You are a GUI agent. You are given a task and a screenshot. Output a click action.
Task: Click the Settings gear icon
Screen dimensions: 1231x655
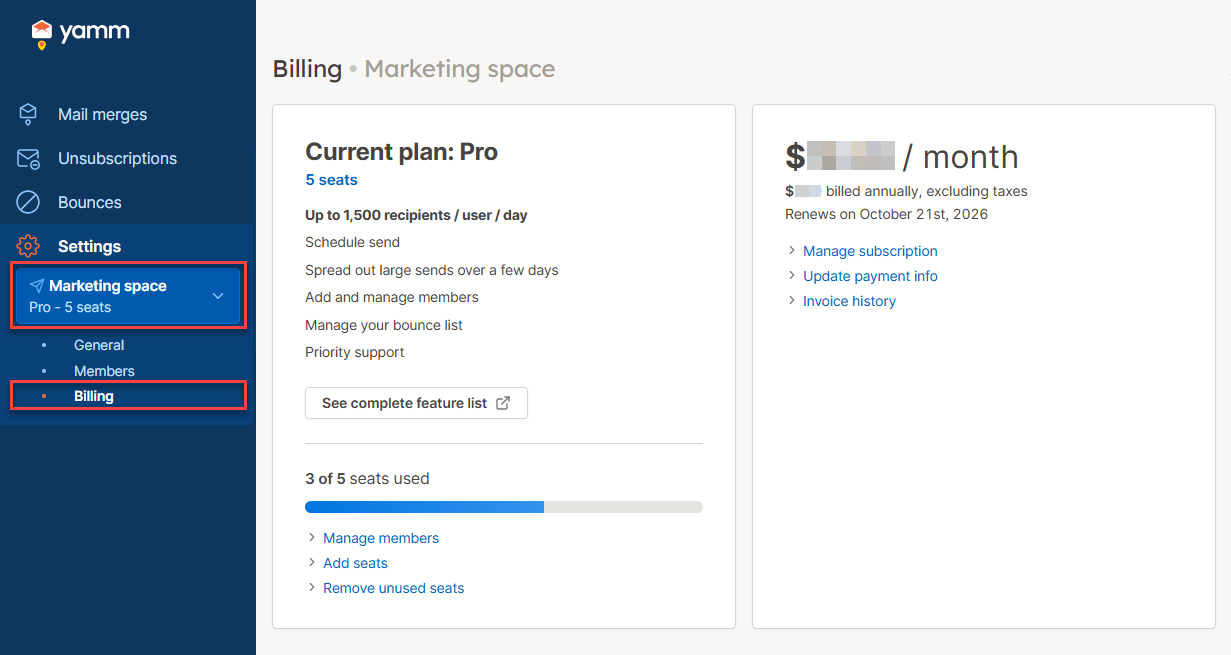29,245
